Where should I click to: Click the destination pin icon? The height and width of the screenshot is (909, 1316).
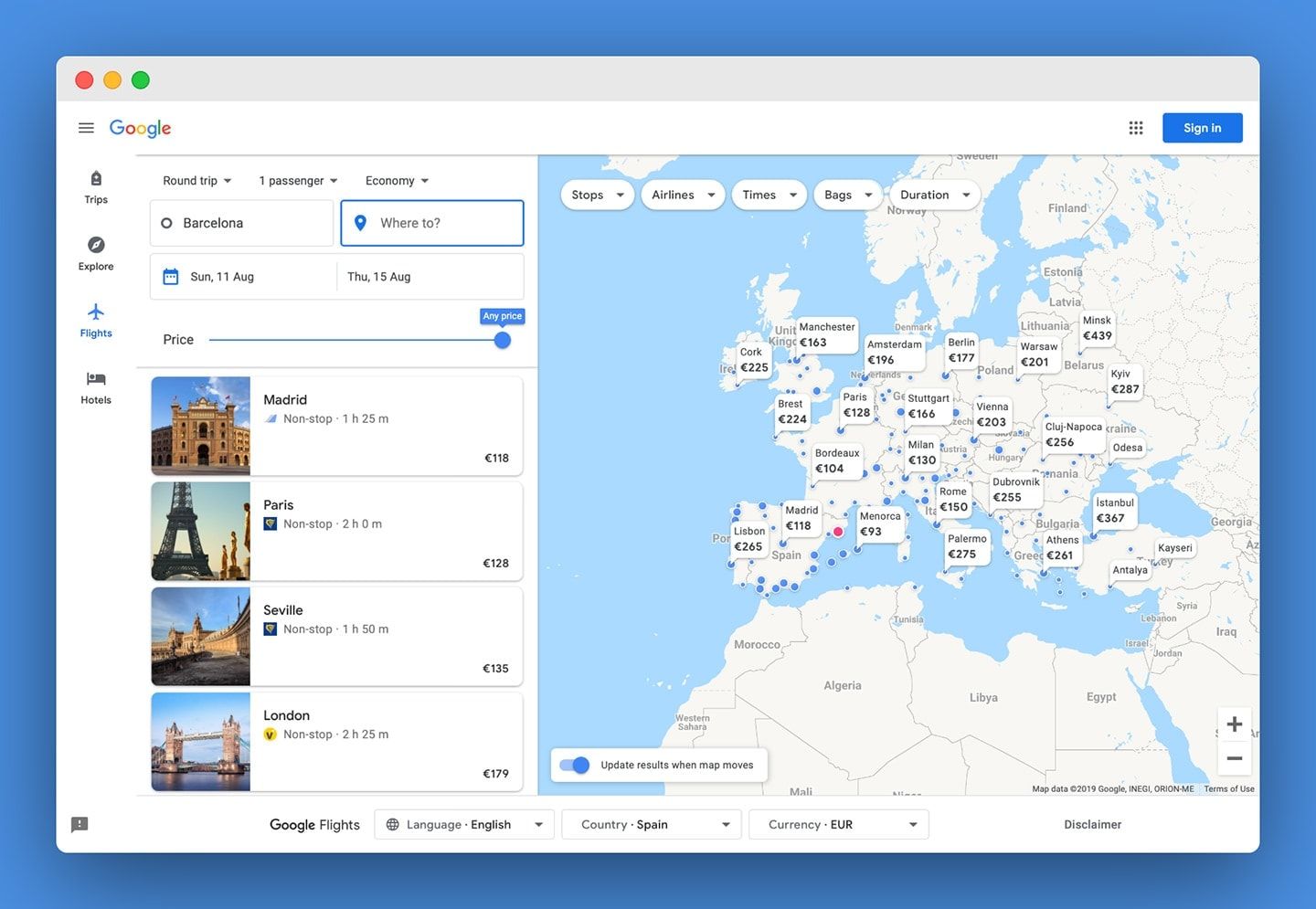[x=360, y=223]
